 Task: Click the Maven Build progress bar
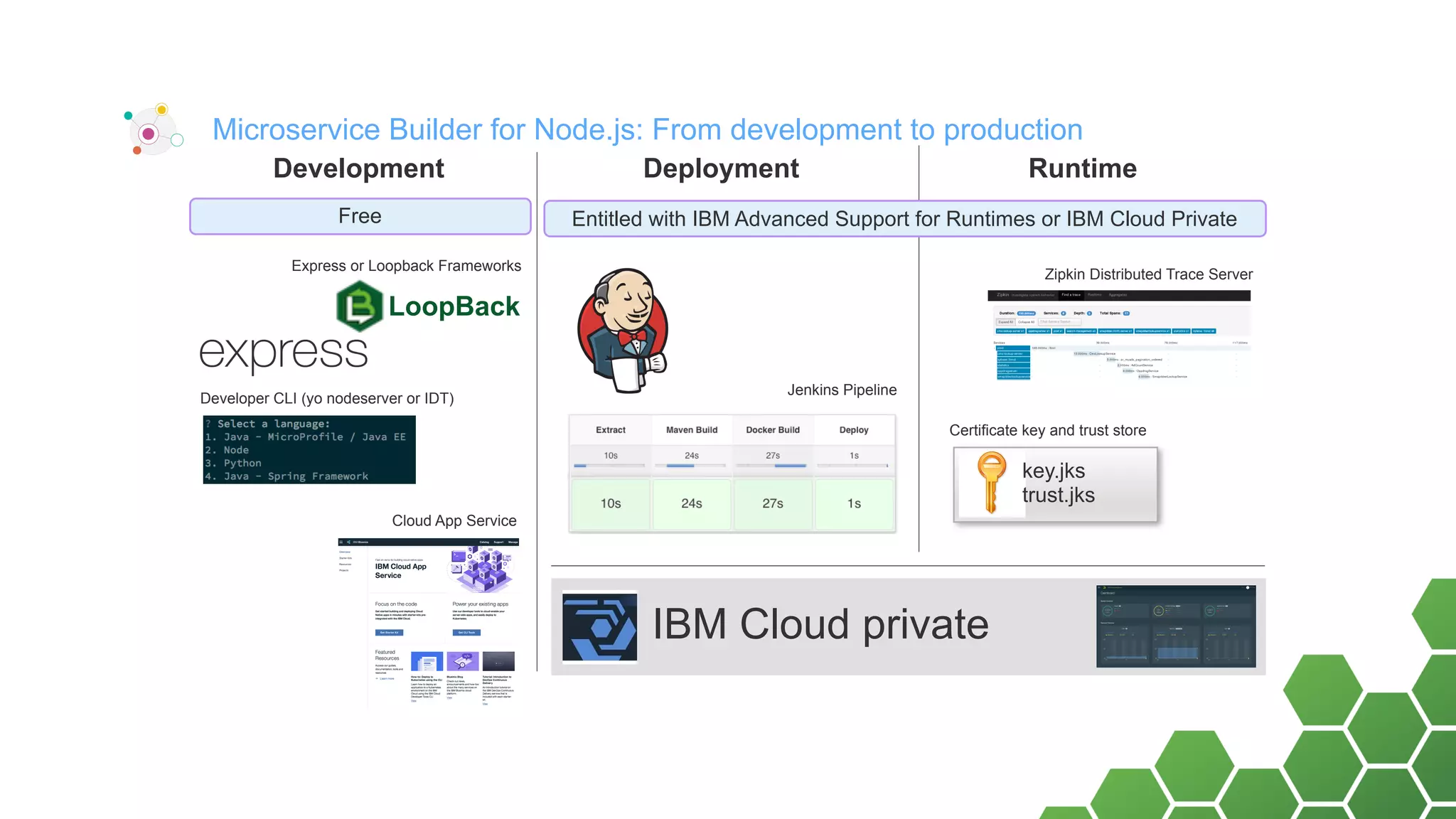coord(690,466)
